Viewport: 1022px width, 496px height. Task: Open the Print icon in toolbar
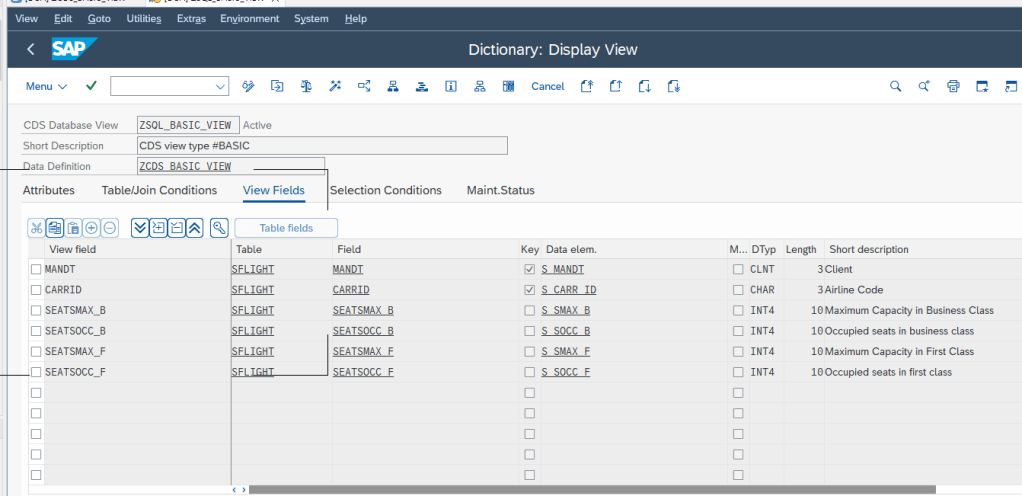pyautogui.click(x=953, y=86)
